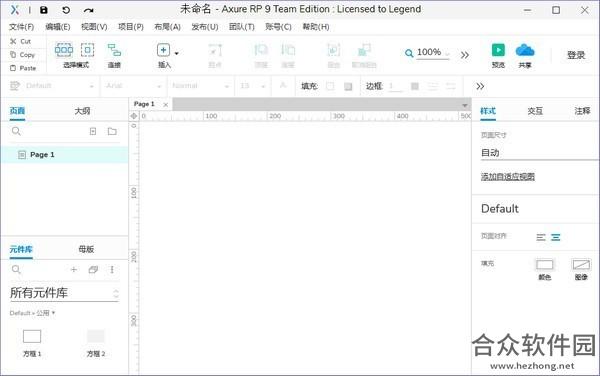Image resolution: width=600 pixels, height=376 pixels.
Task: Select Page 1 in the pages tree
Action: [64, 155]
